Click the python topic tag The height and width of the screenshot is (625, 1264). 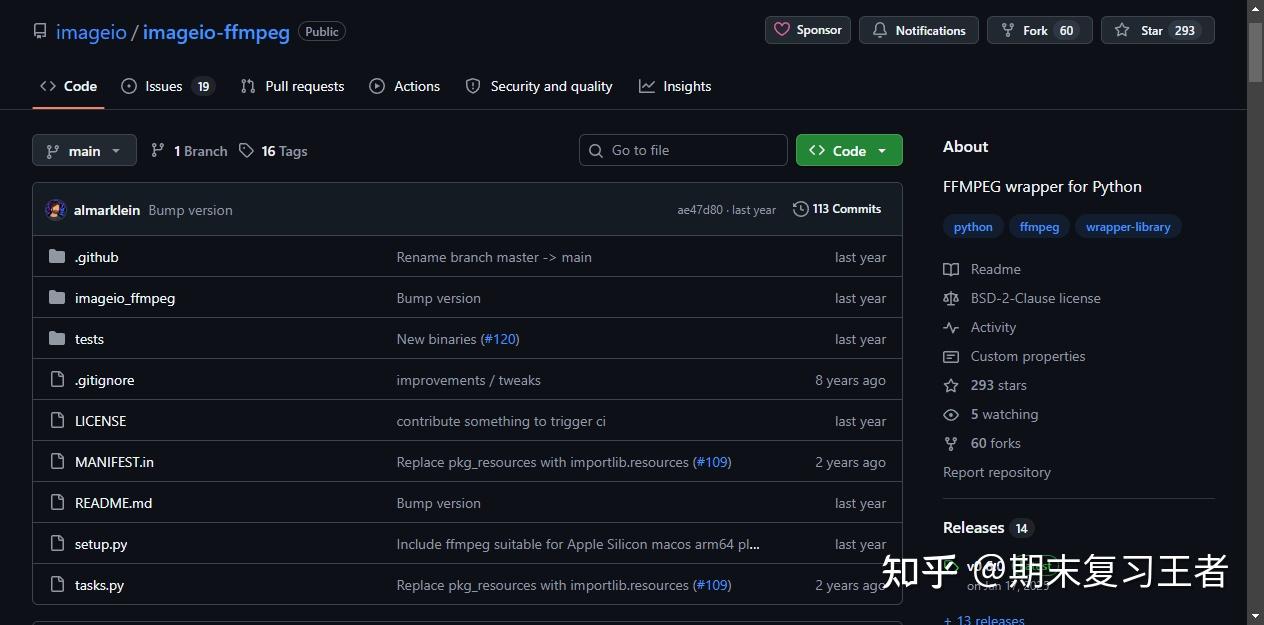pyautogui.click(x=973, y=227)
